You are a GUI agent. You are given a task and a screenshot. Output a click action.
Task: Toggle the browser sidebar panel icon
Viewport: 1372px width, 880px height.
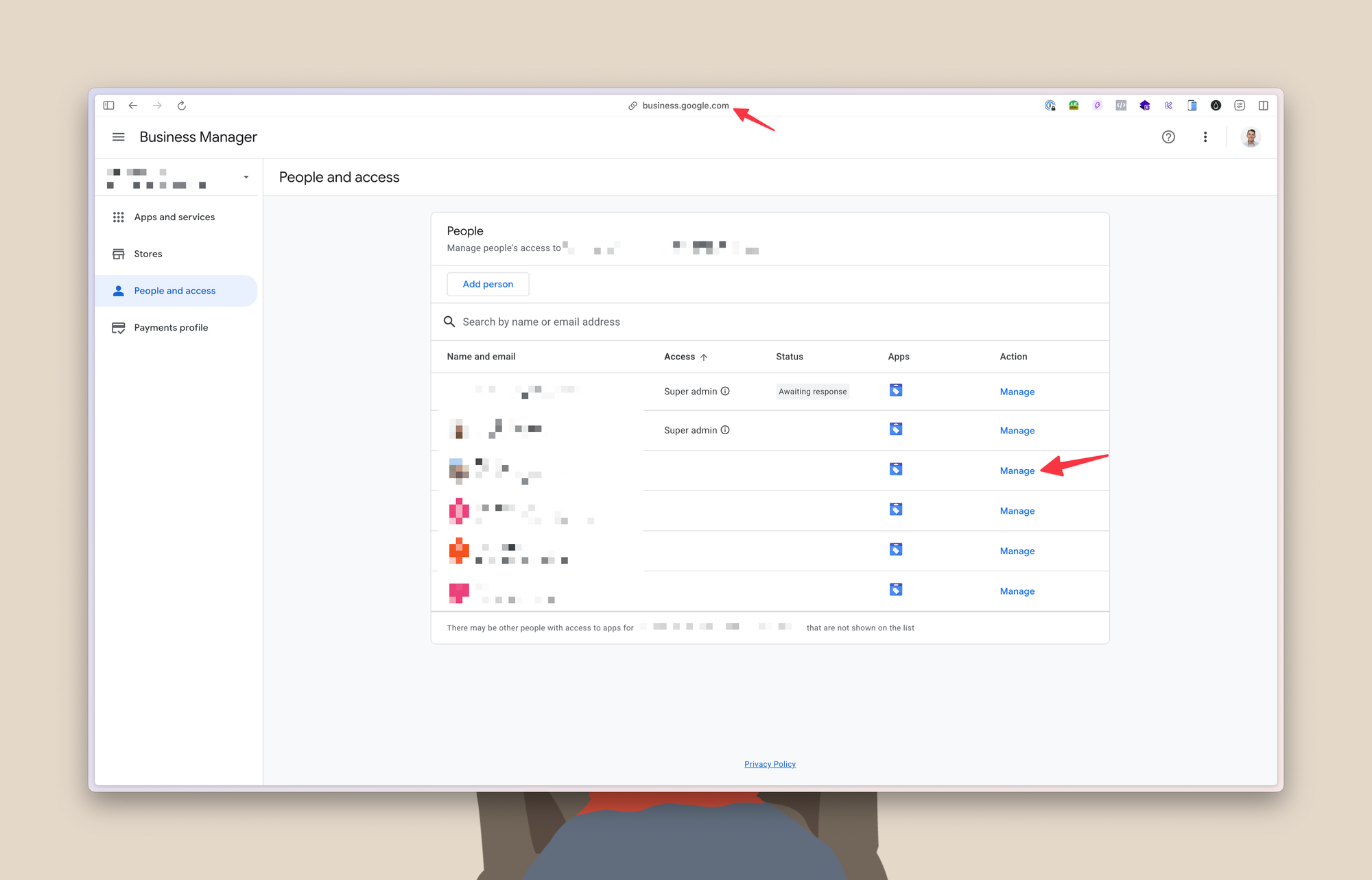[108, 106]
